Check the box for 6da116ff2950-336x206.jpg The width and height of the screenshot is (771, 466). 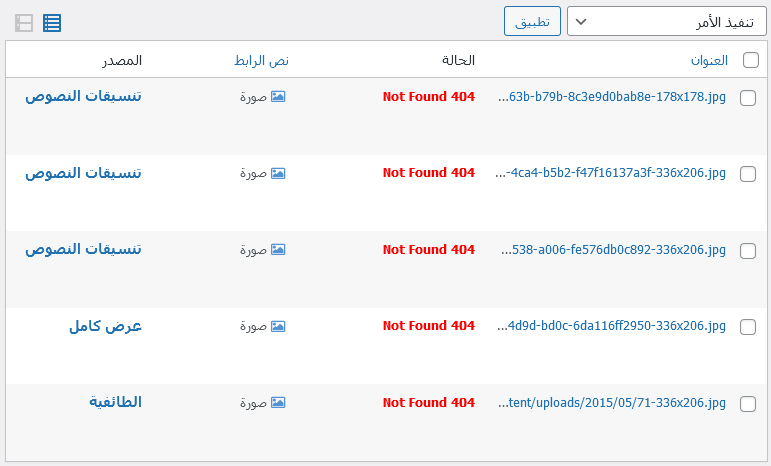(x=748, y=327)
